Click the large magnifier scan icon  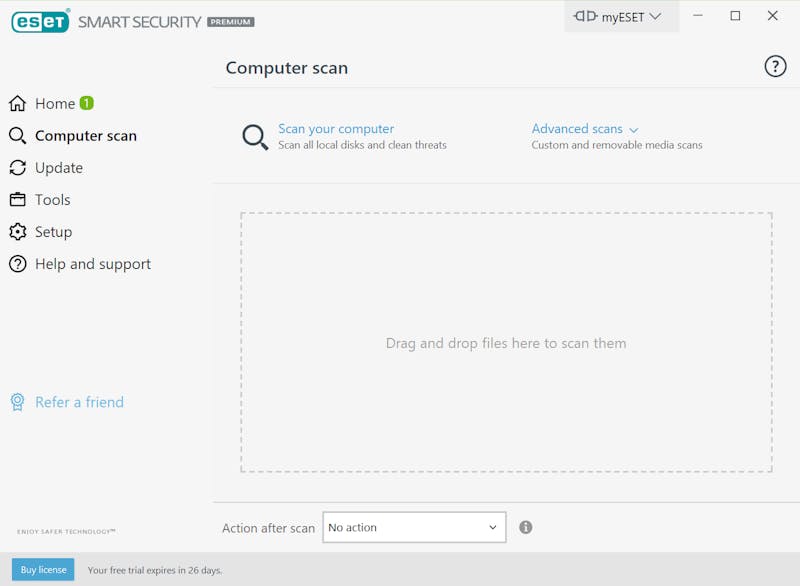tap(255, 137)
